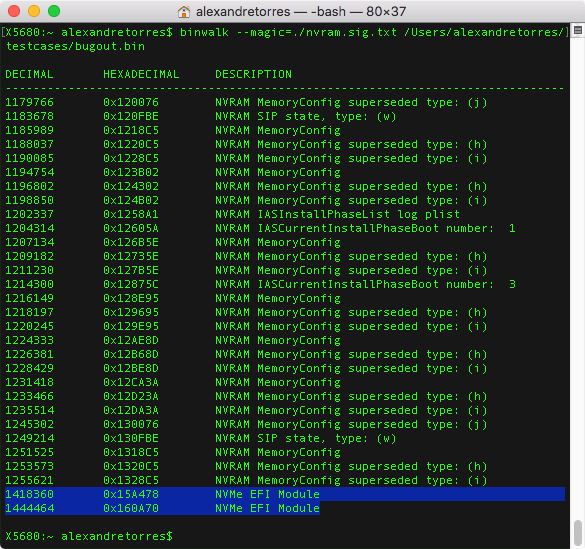Viewport: 585px width, 549px height.
Task: Click the decimal value 1235514
Action: tap(29, 410)
